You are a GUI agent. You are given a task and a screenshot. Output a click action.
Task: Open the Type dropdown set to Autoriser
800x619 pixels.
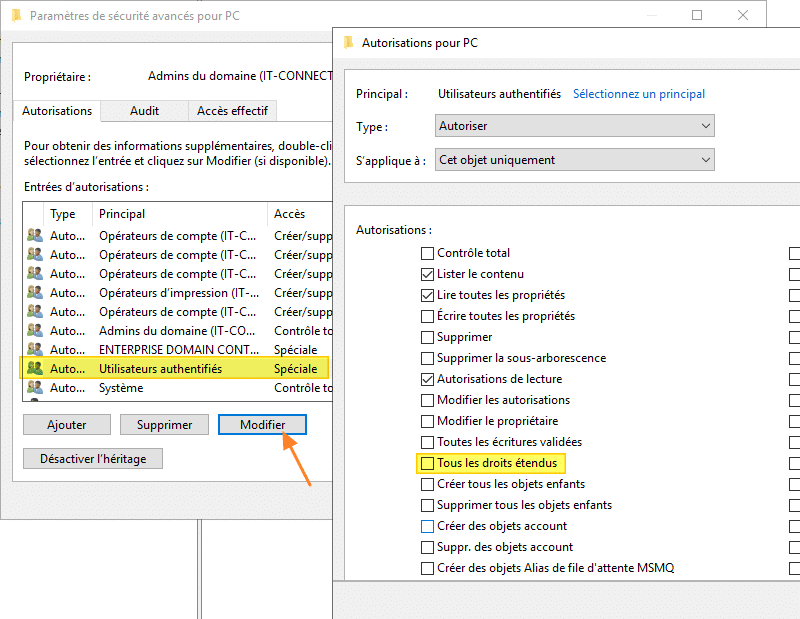click(575, 127)
